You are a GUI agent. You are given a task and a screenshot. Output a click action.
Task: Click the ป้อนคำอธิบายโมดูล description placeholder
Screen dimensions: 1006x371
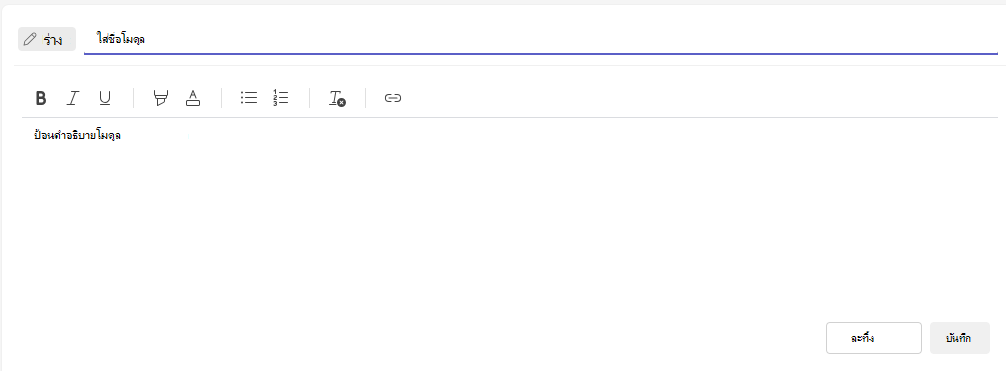pos(78,135)
